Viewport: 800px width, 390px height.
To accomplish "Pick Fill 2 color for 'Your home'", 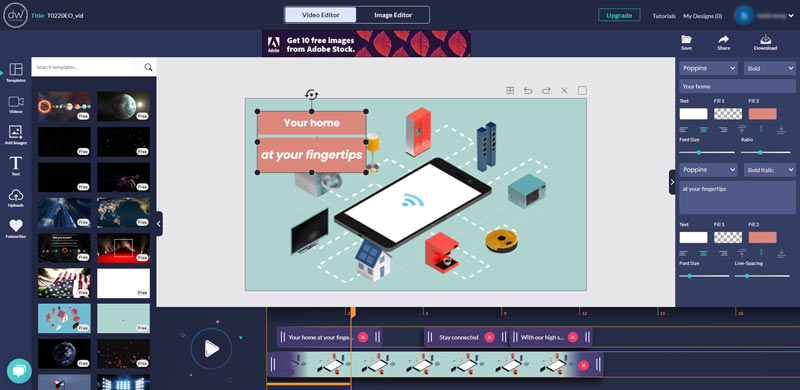I will tap(763, 114).
